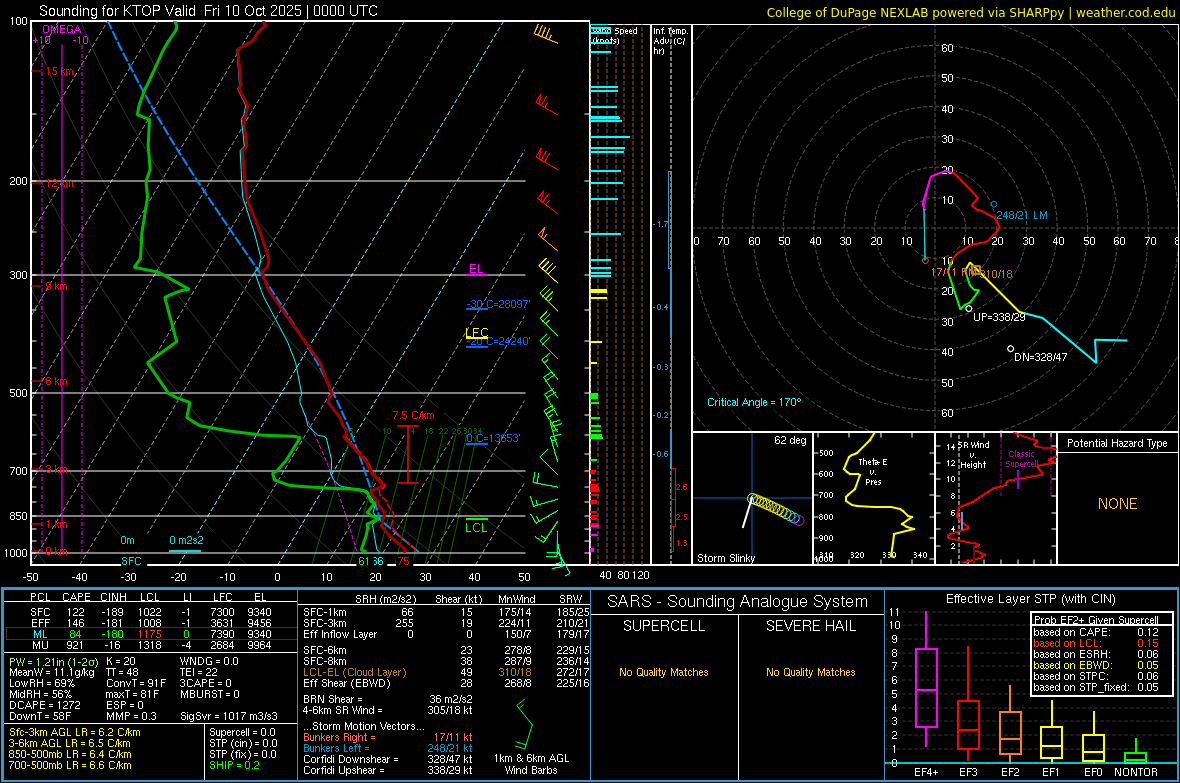This screenshot has width=1180, height=783.
Task: Click the "Theta-E v. Pres" plot label
Action: [873, 471]
